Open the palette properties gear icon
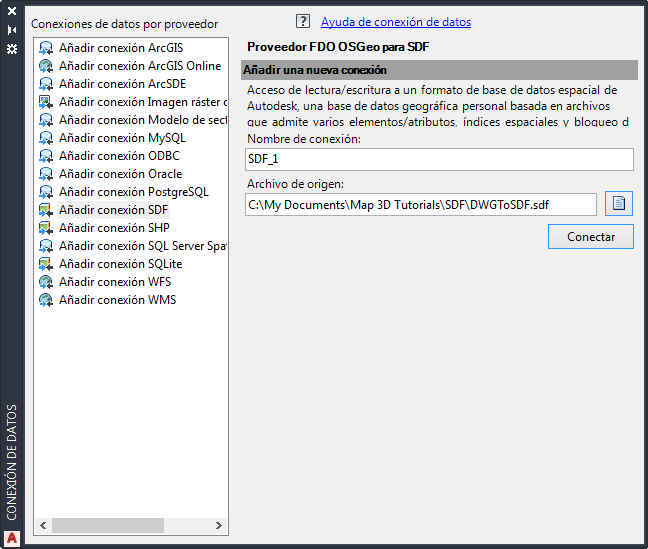Image resolution: width=648 pixels, height=549 pixels. 12,47
